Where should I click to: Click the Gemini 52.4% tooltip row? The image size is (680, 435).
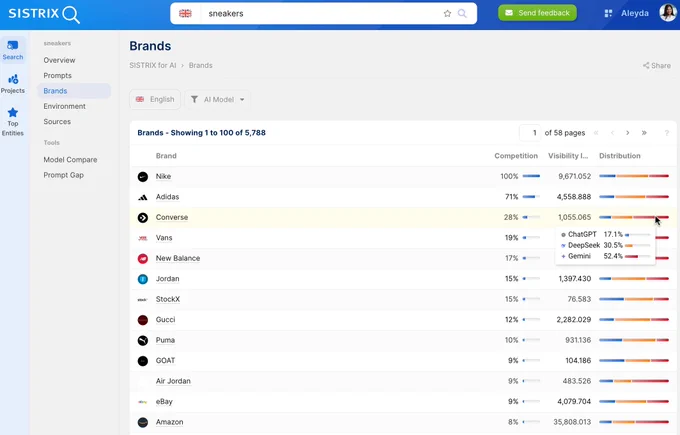[x=605, y=256]
